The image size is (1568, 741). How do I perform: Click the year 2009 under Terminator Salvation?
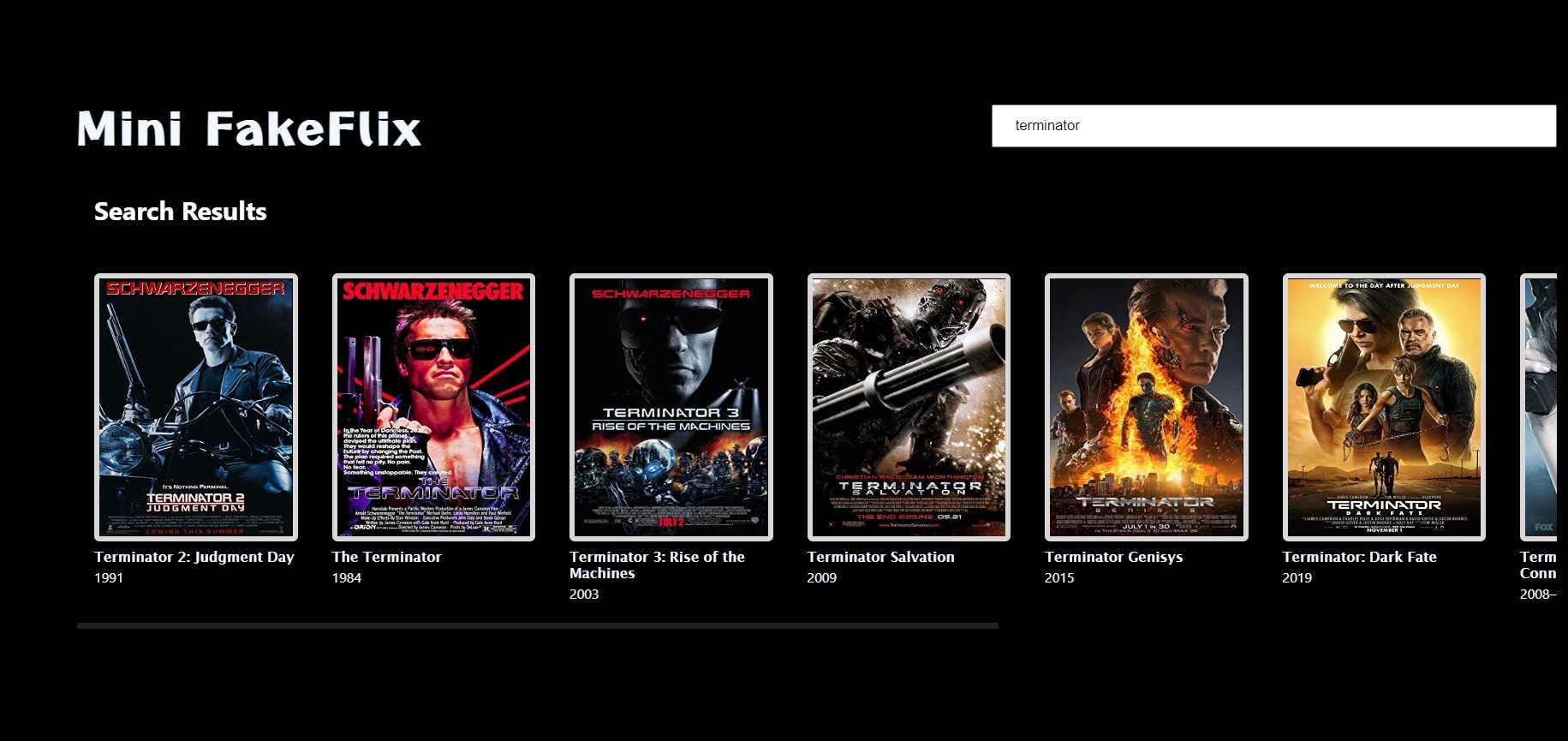[822, 578]
